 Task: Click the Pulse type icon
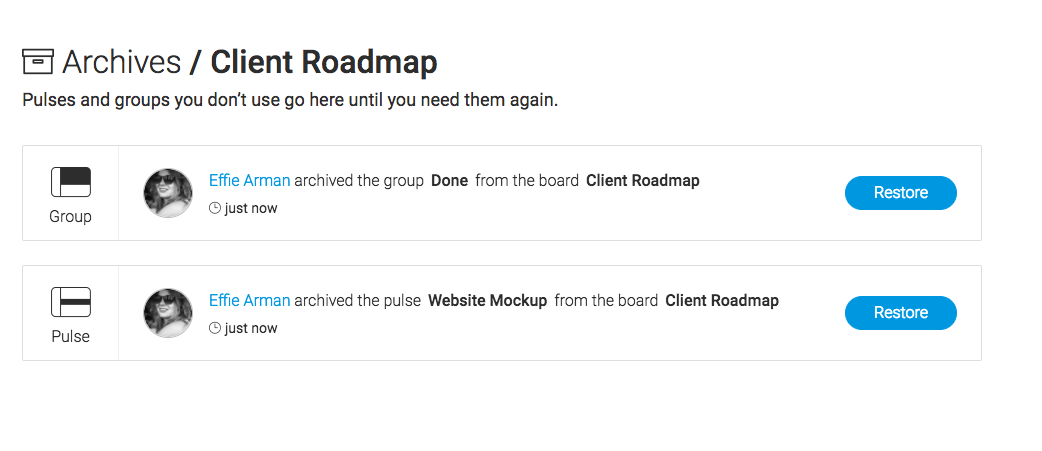pyautogui.click(x=70, y=302)
